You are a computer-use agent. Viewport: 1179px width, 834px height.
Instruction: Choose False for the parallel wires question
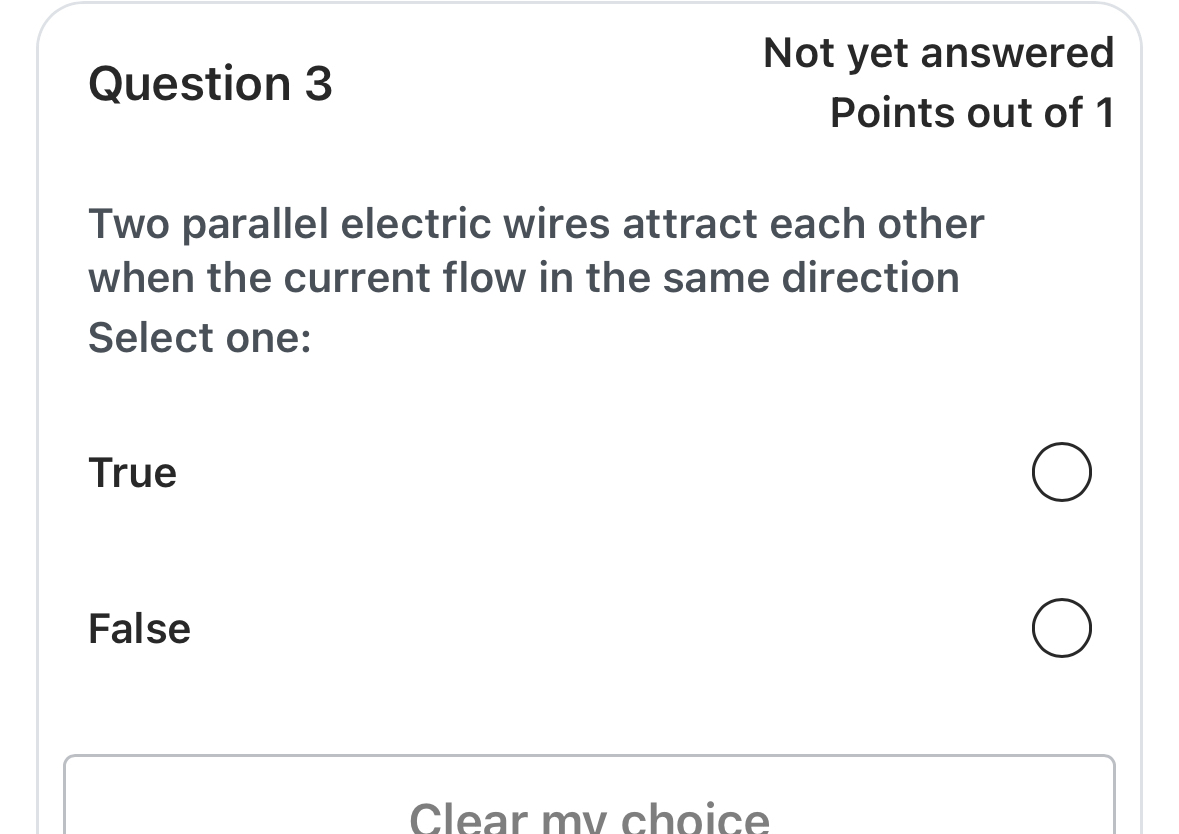coord(1061,628)
